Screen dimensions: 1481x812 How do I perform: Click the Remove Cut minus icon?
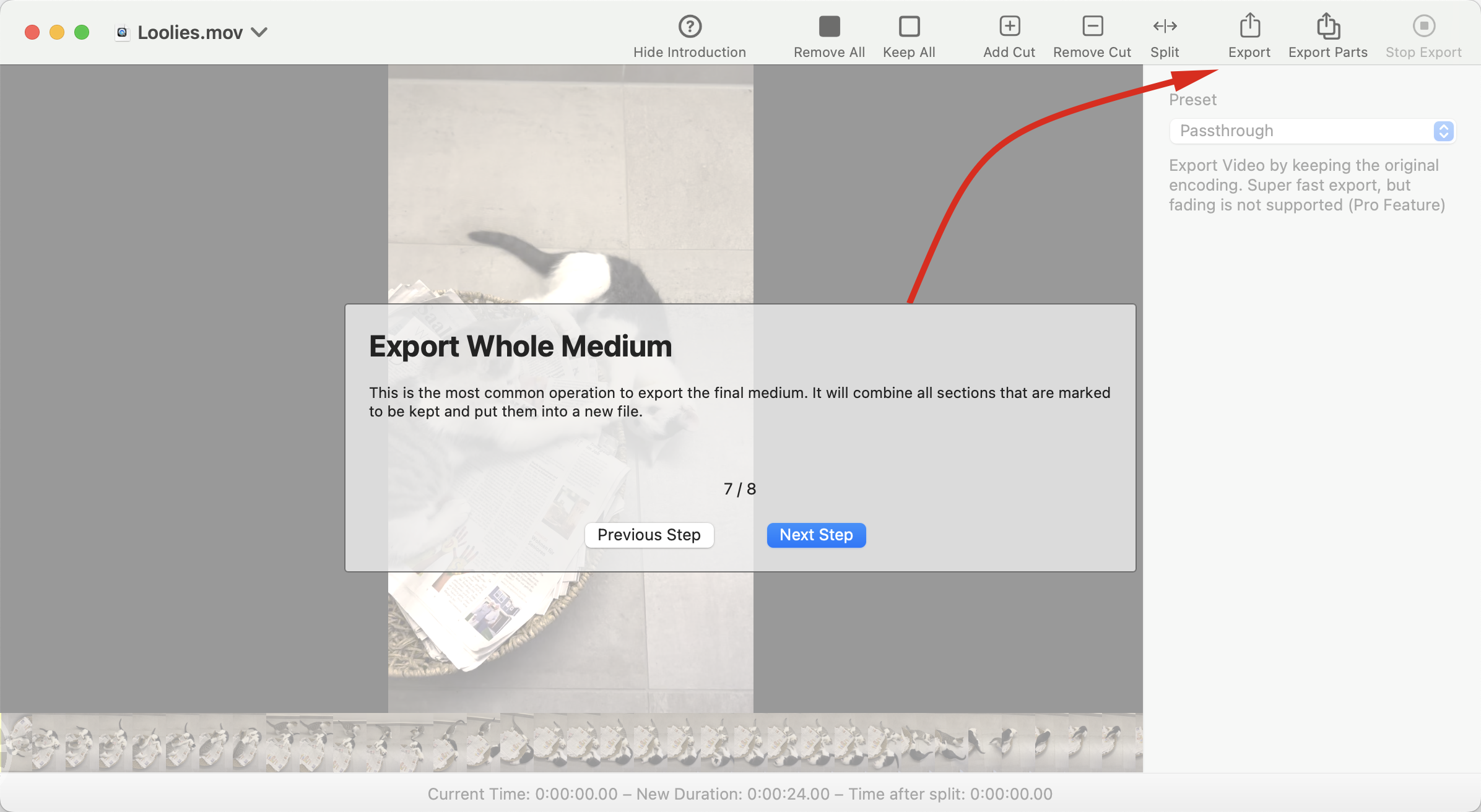1092,27
